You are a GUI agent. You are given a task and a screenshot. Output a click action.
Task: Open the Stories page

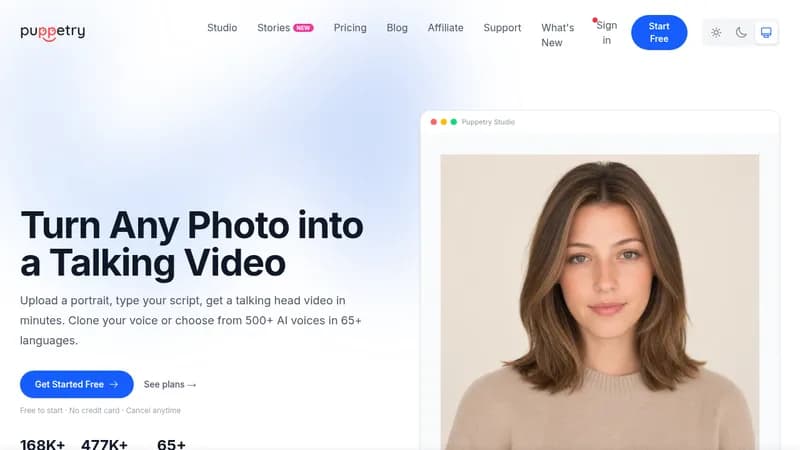273,28
